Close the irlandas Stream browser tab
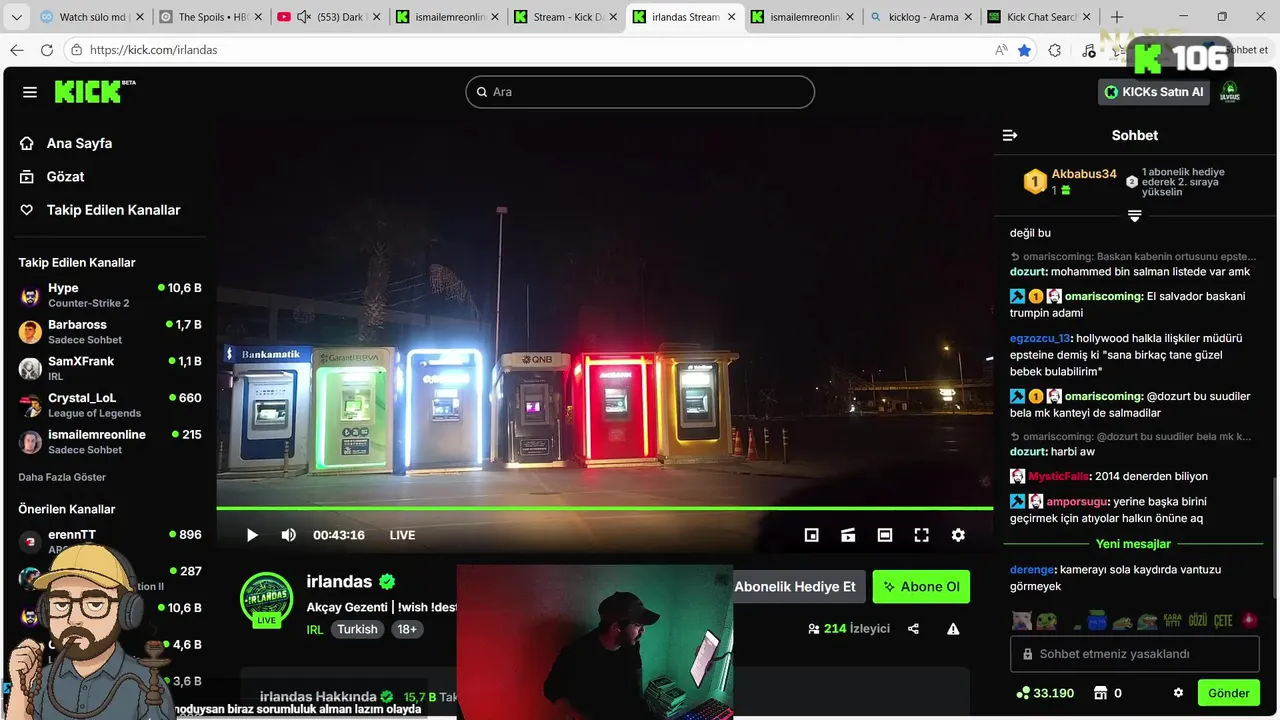 click(x=730, y=17)
